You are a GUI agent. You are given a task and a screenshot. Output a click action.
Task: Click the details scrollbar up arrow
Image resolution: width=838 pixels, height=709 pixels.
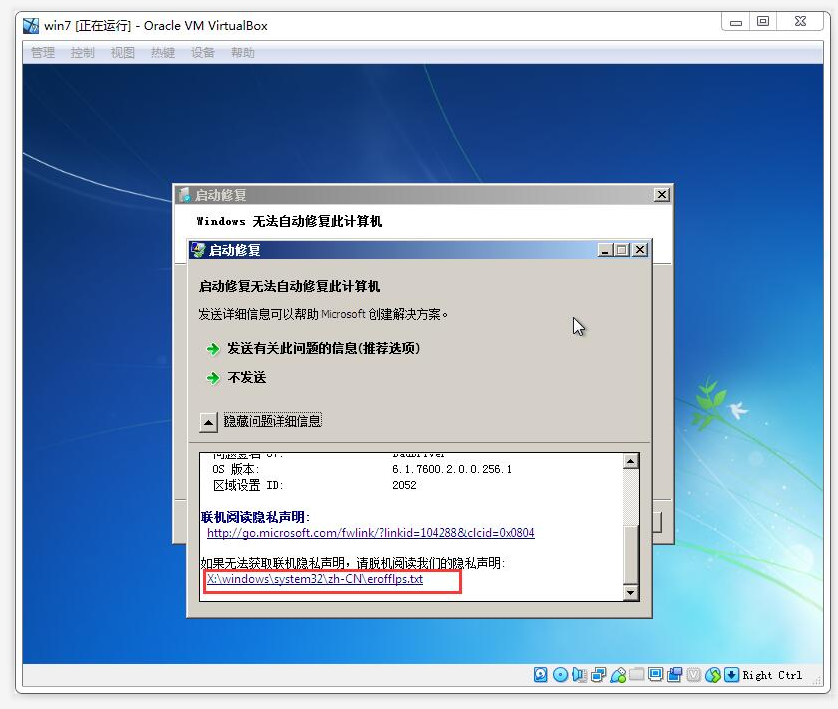pos(631,461)
